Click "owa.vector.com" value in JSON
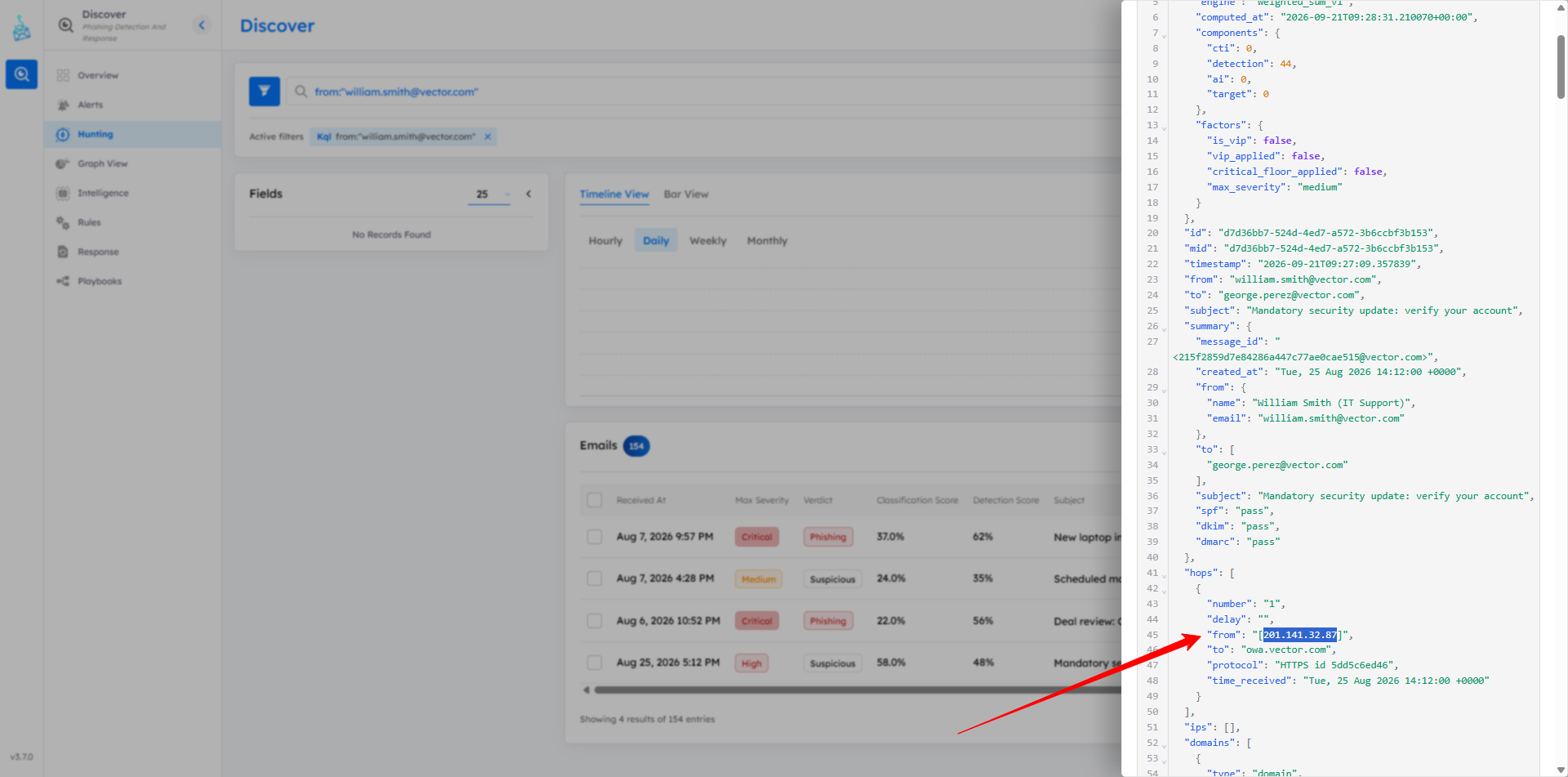This screenshot has height=777, width=1568. coord(1285,650)
